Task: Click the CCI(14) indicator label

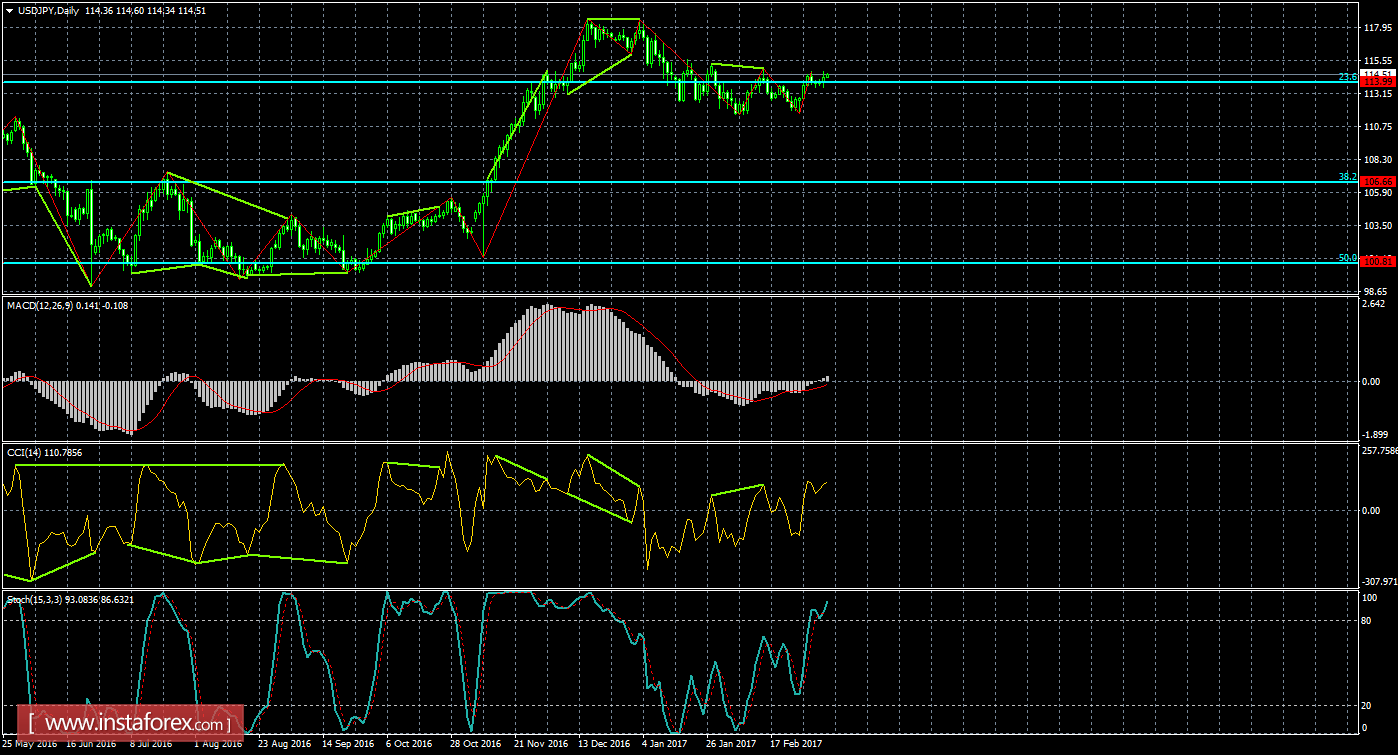Action: click(30, 452)
